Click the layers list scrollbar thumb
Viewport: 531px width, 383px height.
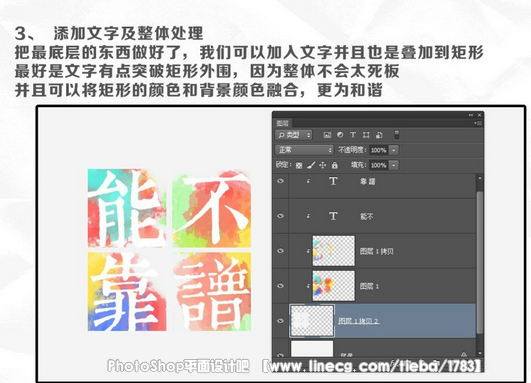click(x=479, y=262)
